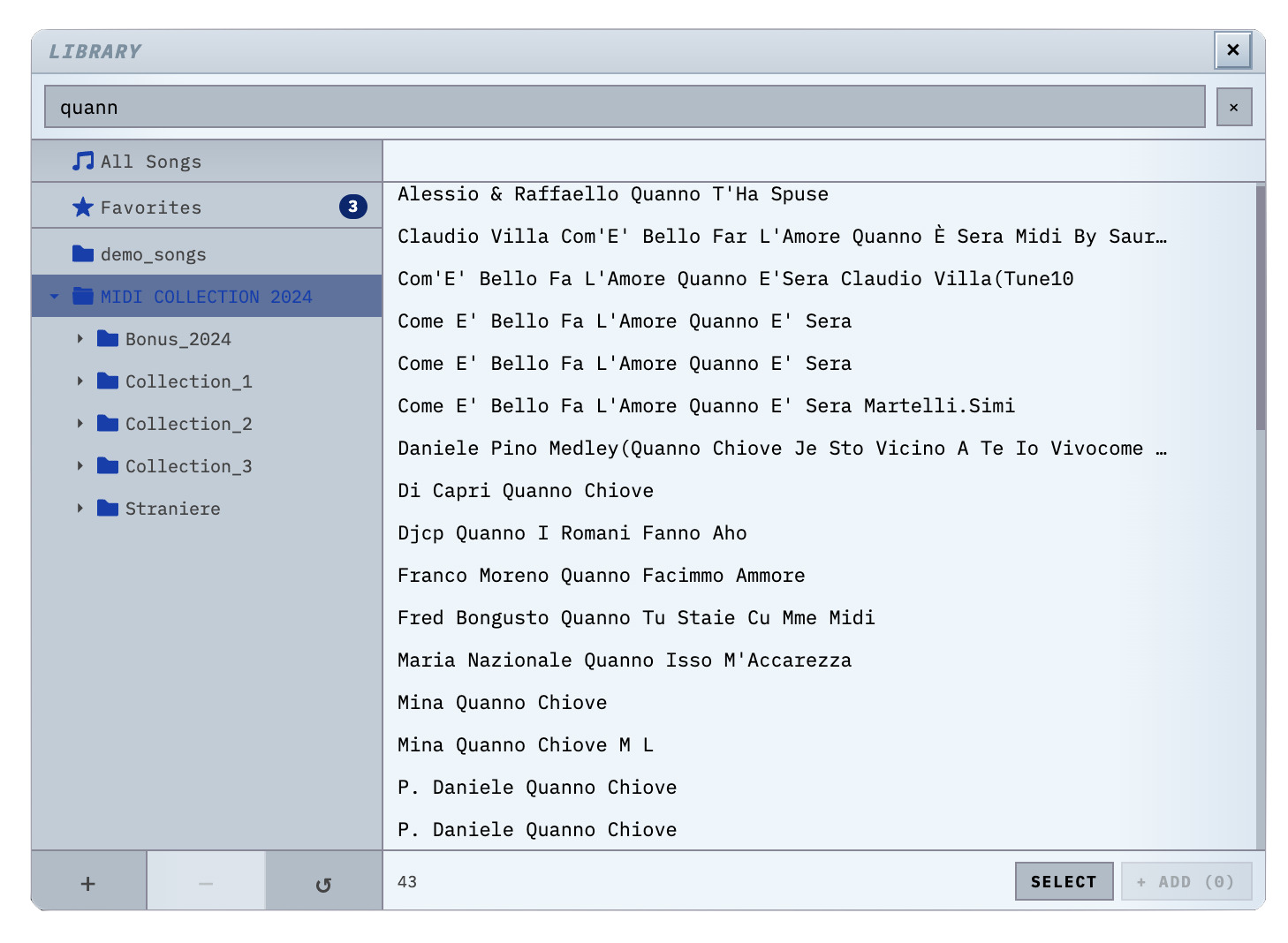Viewport: 1288px width, 943px height.
Task: Select 'Djcp Quanno I Romani Fanno Aho'
Action: tap(820, 533)
